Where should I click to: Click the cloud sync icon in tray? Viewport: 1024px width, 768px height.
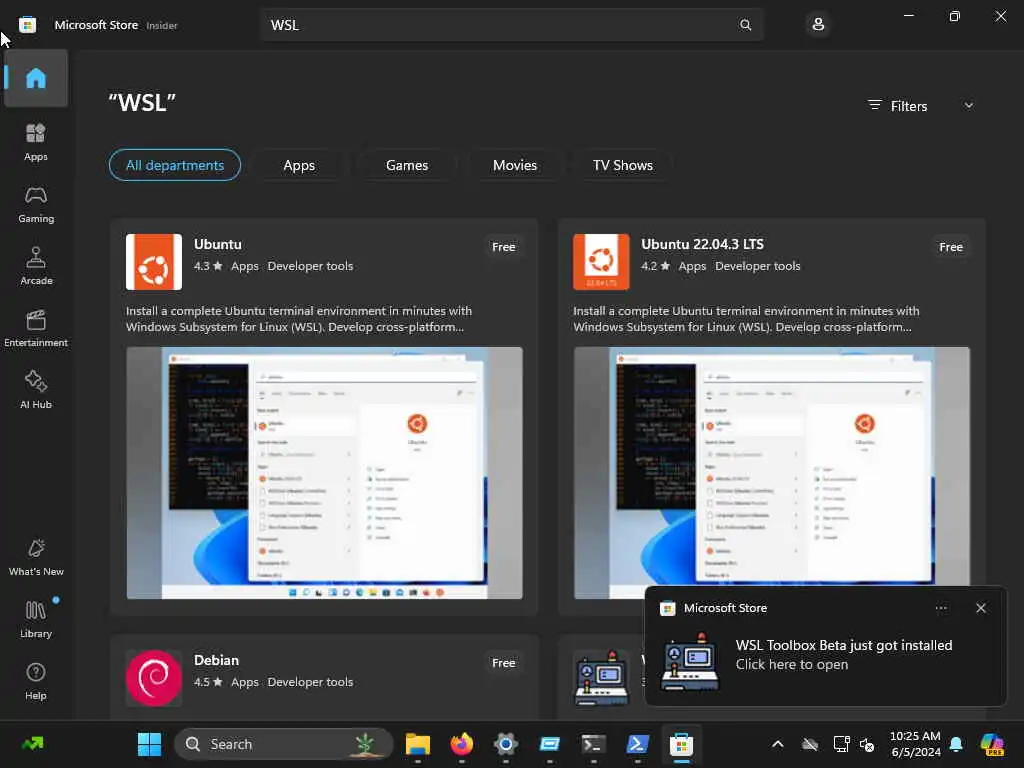tap(810, 744)
